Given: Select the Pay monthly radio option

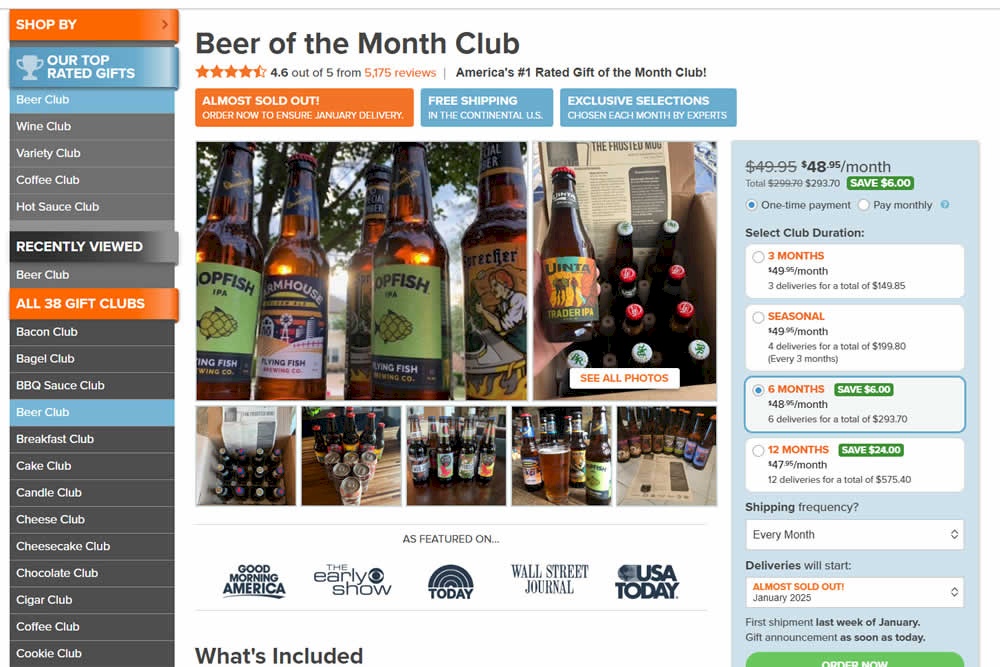Looking at the screenshot, I should (x=864, y=205).
